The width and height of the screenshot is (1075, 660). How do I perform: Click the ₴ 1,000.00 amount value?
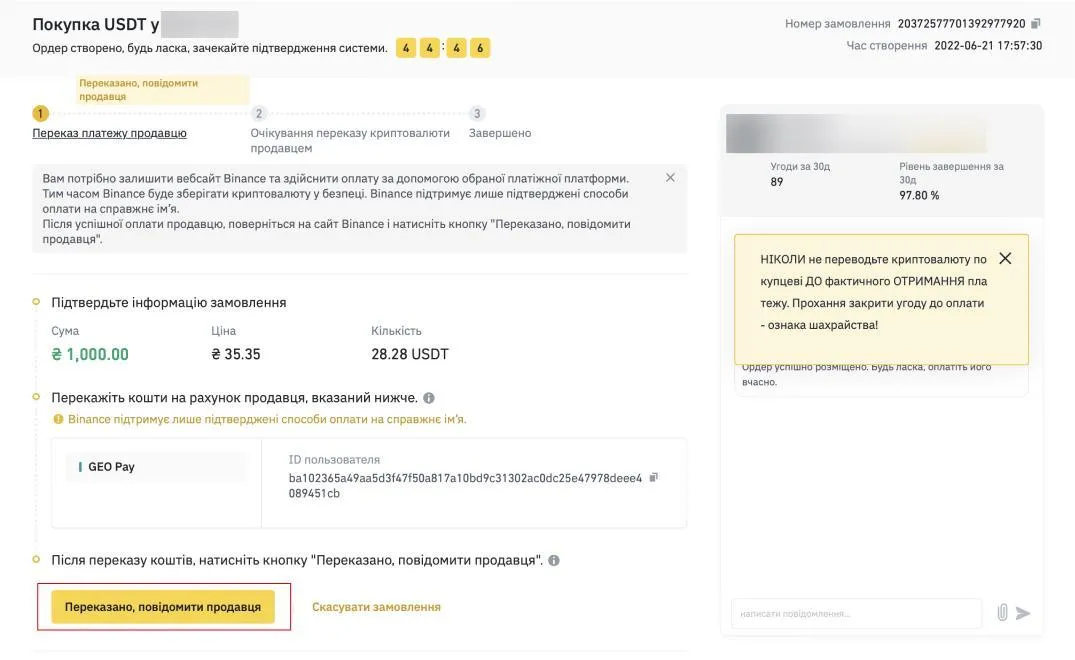coord(90,354)
